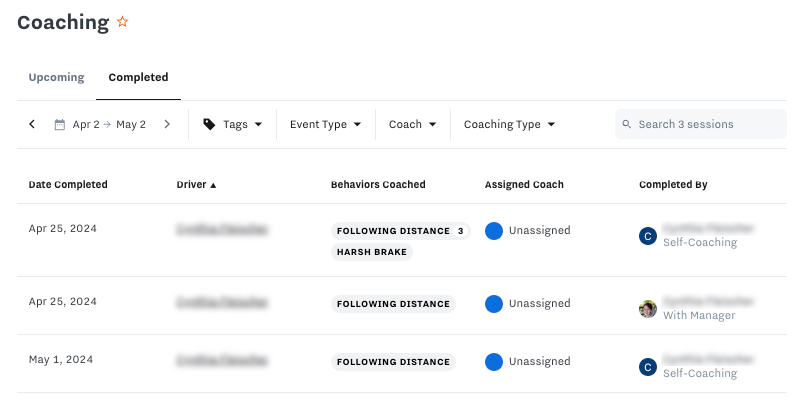809x404 pixels.
Task: Select the Completed tab
Action: pyautogui.click(x=138, y=77)
